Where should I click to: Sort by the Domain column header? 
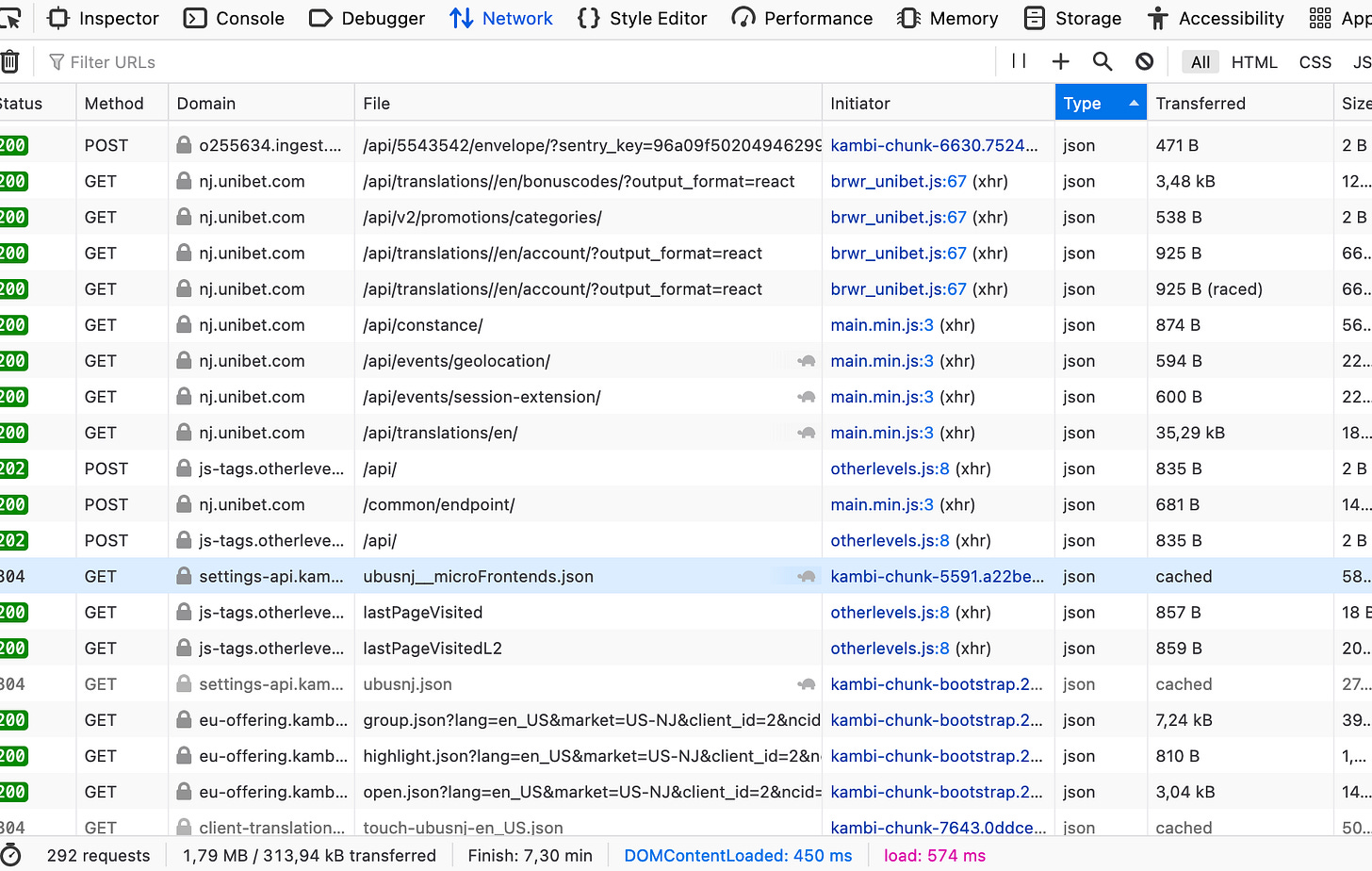pos(261,103)
